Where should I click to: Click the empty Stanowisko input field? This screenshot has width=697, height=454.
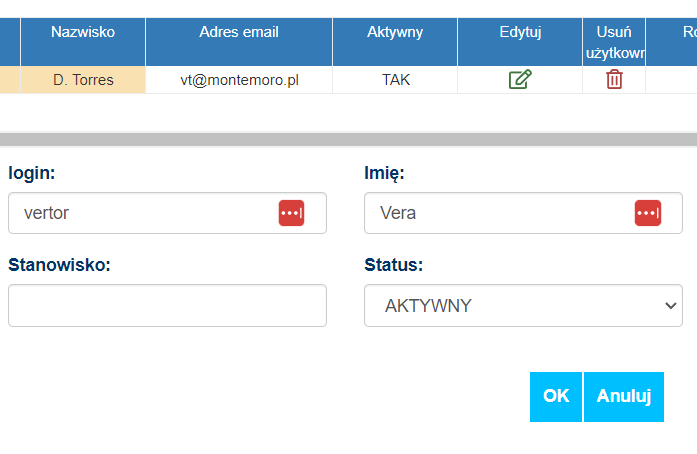tap(167, 305)
